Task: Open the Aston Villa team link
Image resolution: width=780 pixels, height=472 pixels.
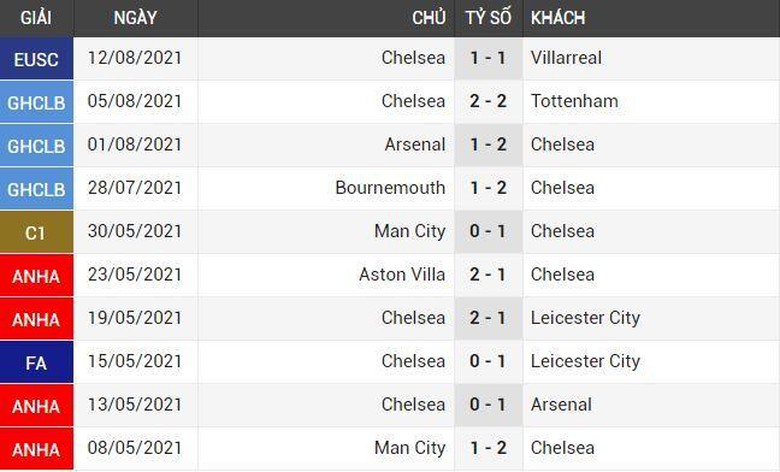Action: click(402, 275)
